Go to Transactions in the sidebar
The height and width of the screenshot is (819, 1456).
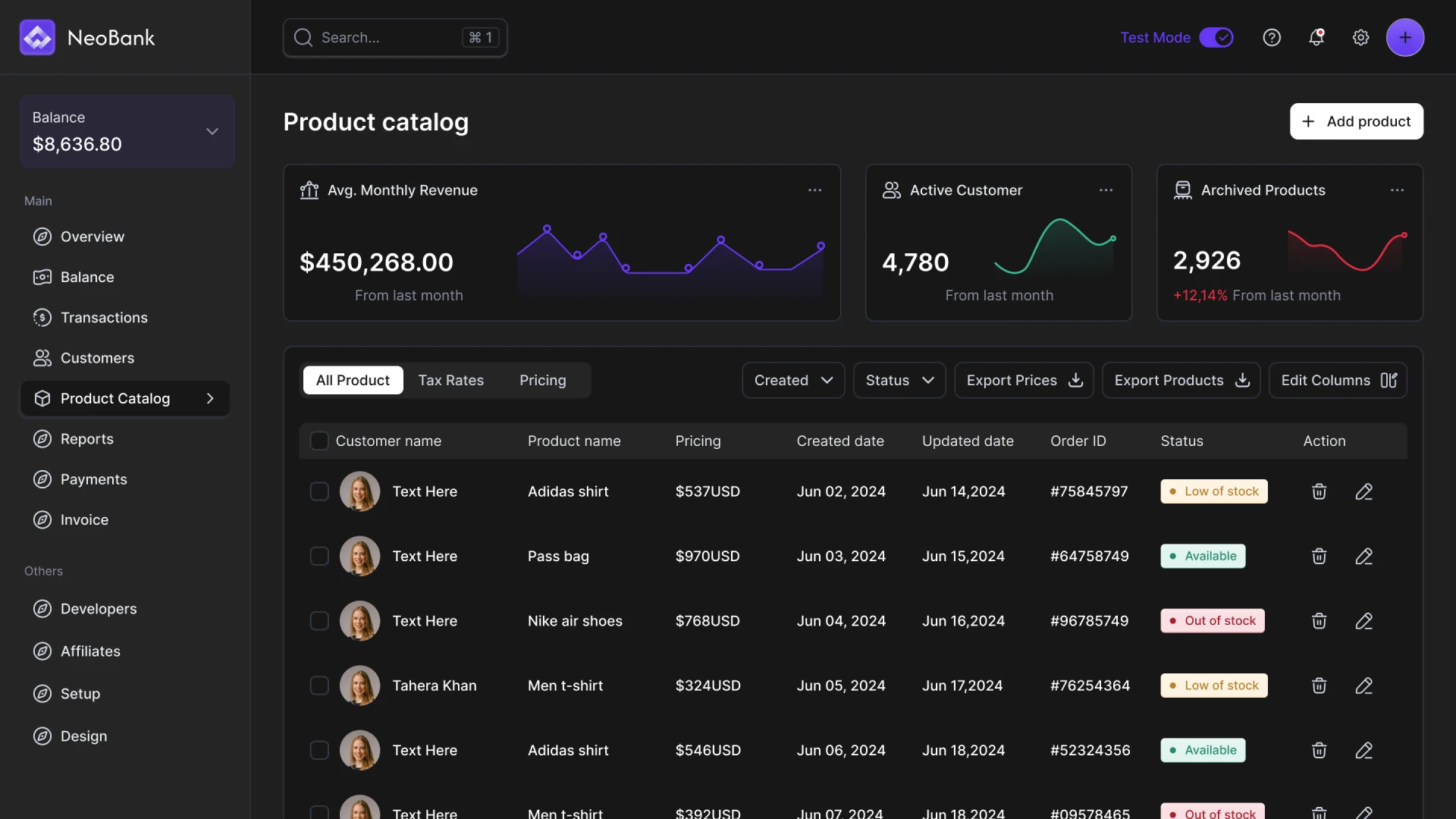pyautogui.click(x=104, y=318)
